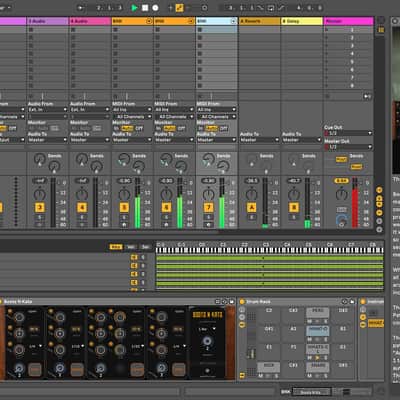Viewport: 400px width, 400px height.
Task: Toggle track 5 activator button
Action: (124, 208)
